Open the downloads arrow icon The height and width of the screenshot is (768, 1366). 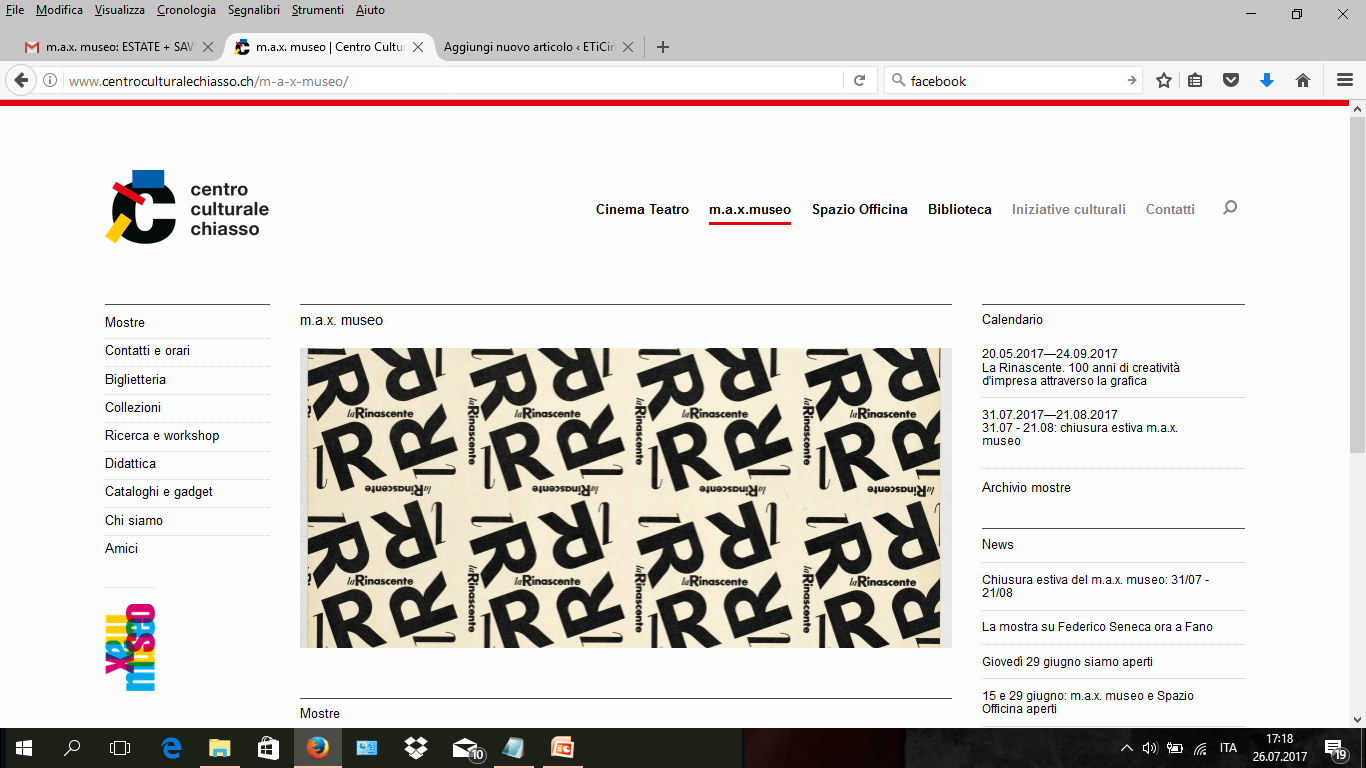1267,81
